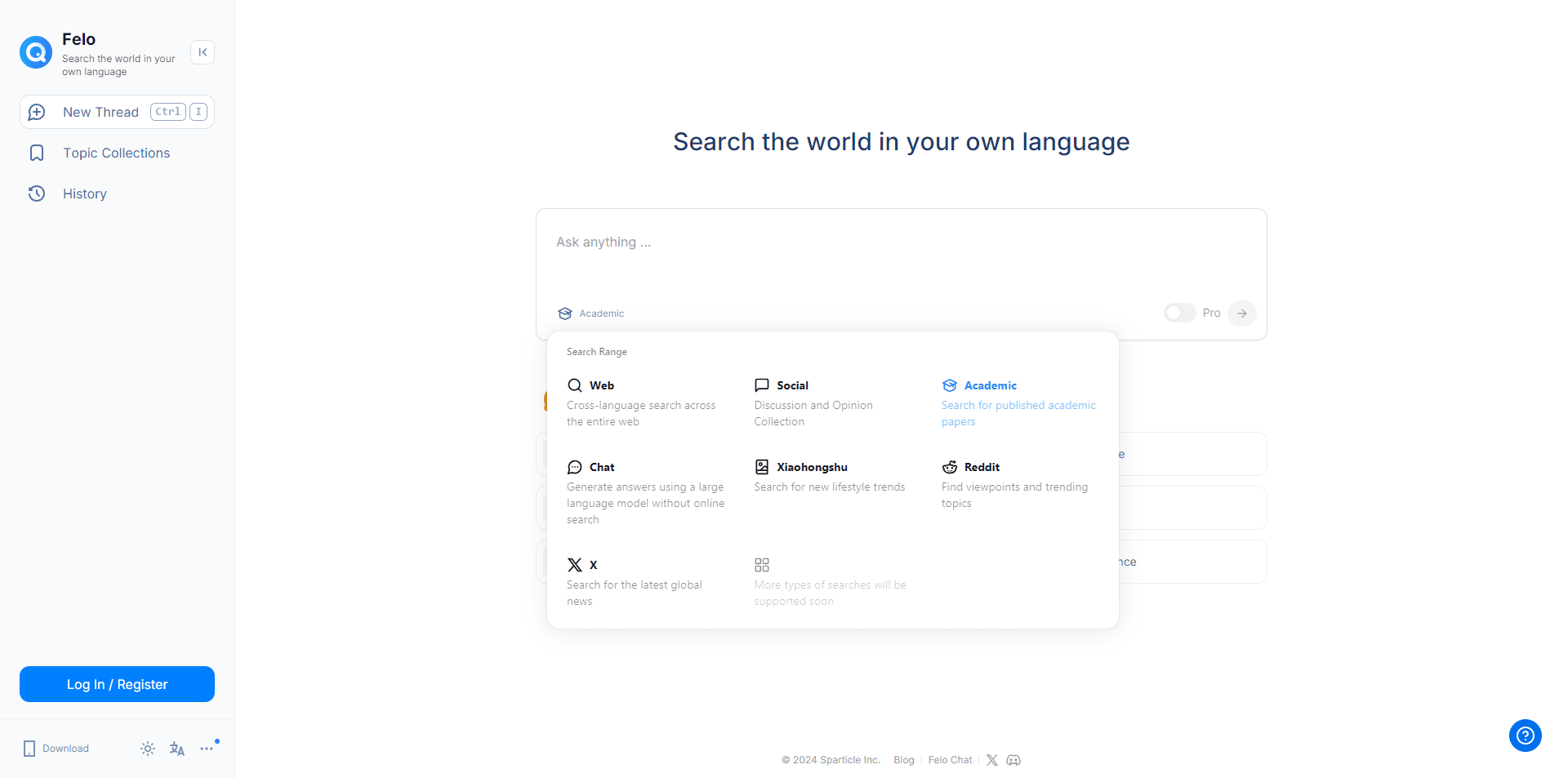Click Log In / Register button
The height and width of the screenshot is (778, 1568).
117,684
